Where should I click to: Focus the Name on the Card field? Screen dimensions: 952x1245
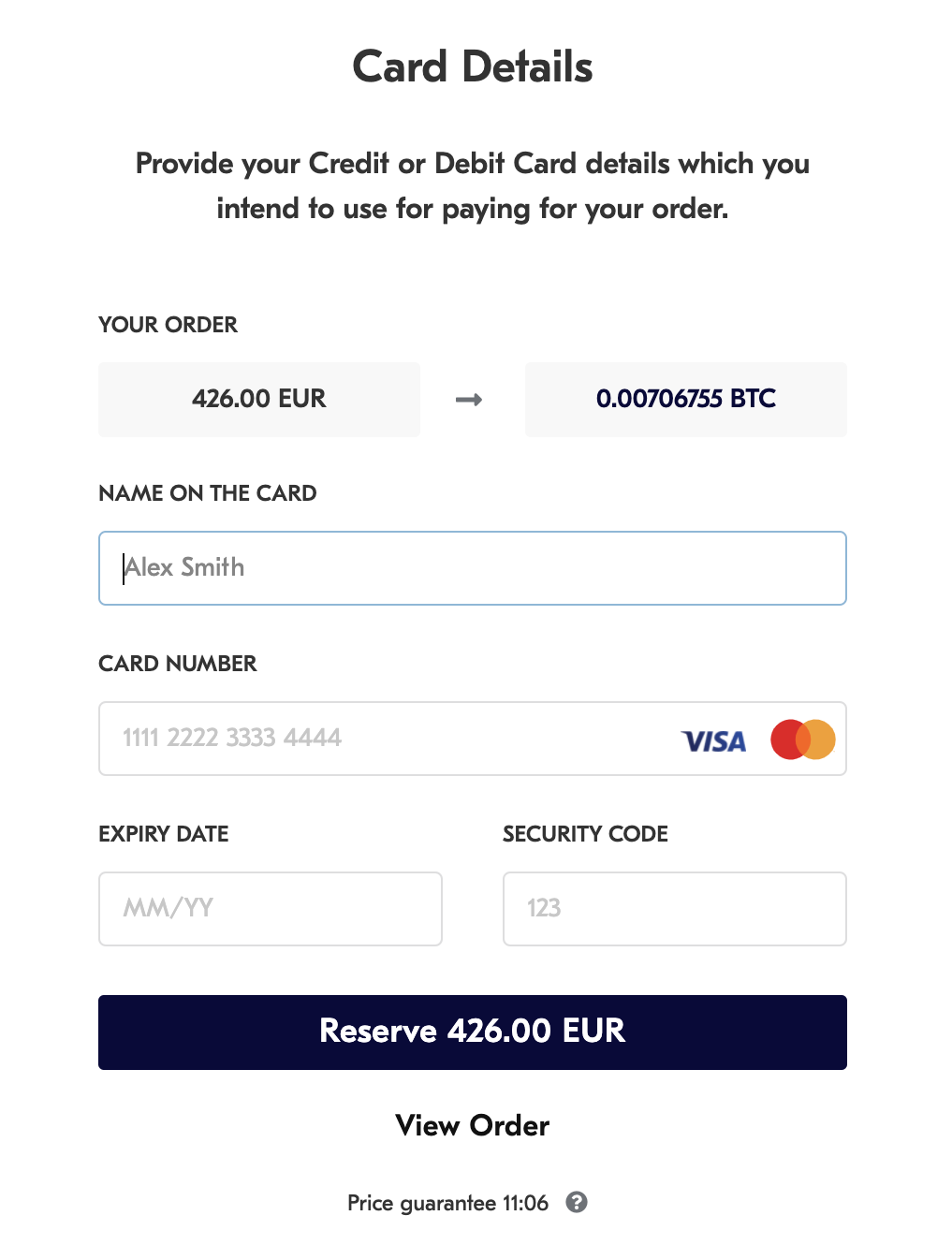pyautogui.click(x=473, y=568)
